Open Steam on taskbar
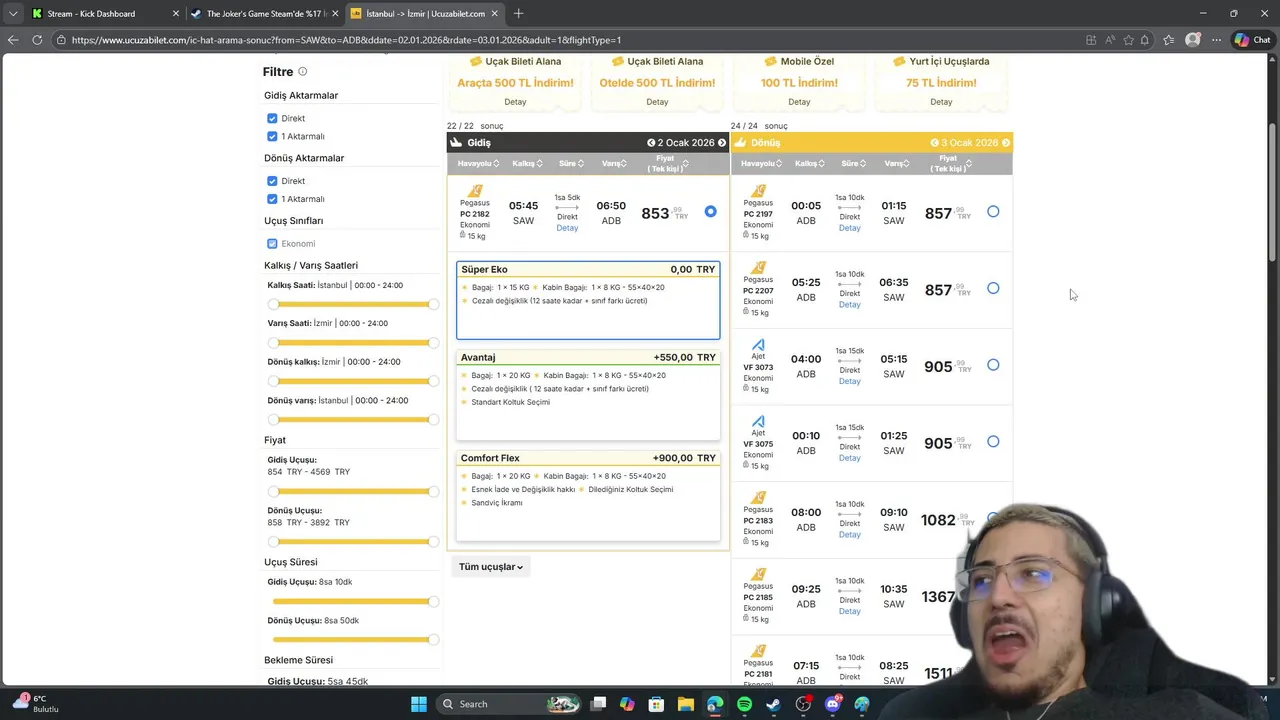The image size is (1280, 720). (x=773, y=704)
